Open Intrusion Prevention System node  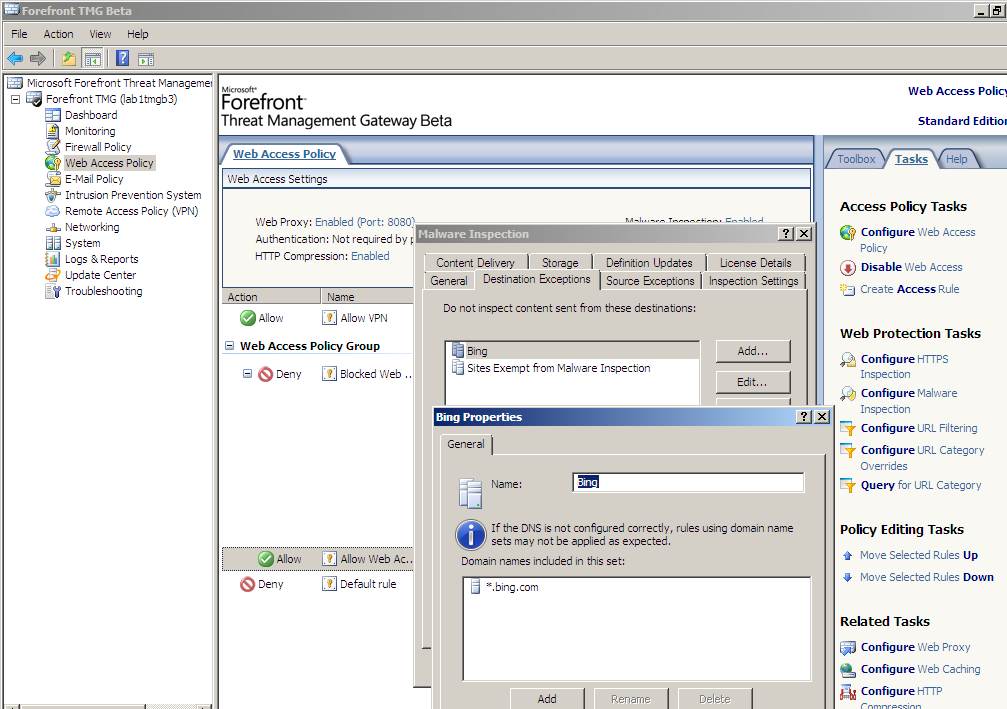point(133,195)
